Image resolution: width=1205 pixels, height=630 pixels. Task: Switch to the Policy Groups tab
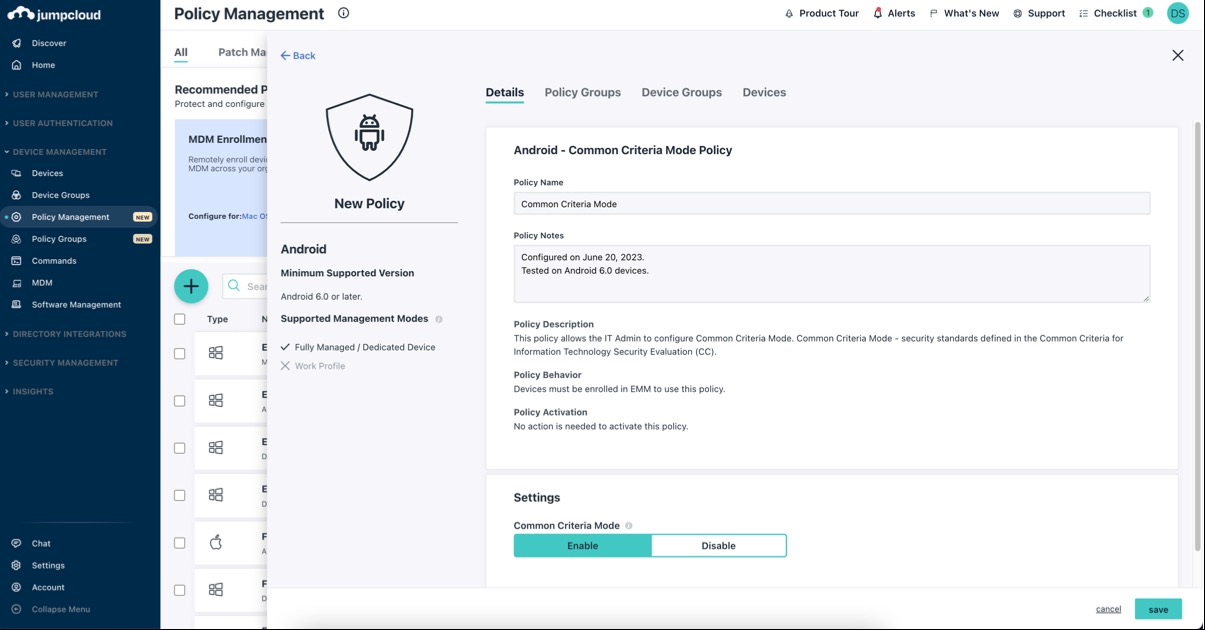tap(582, 92)
